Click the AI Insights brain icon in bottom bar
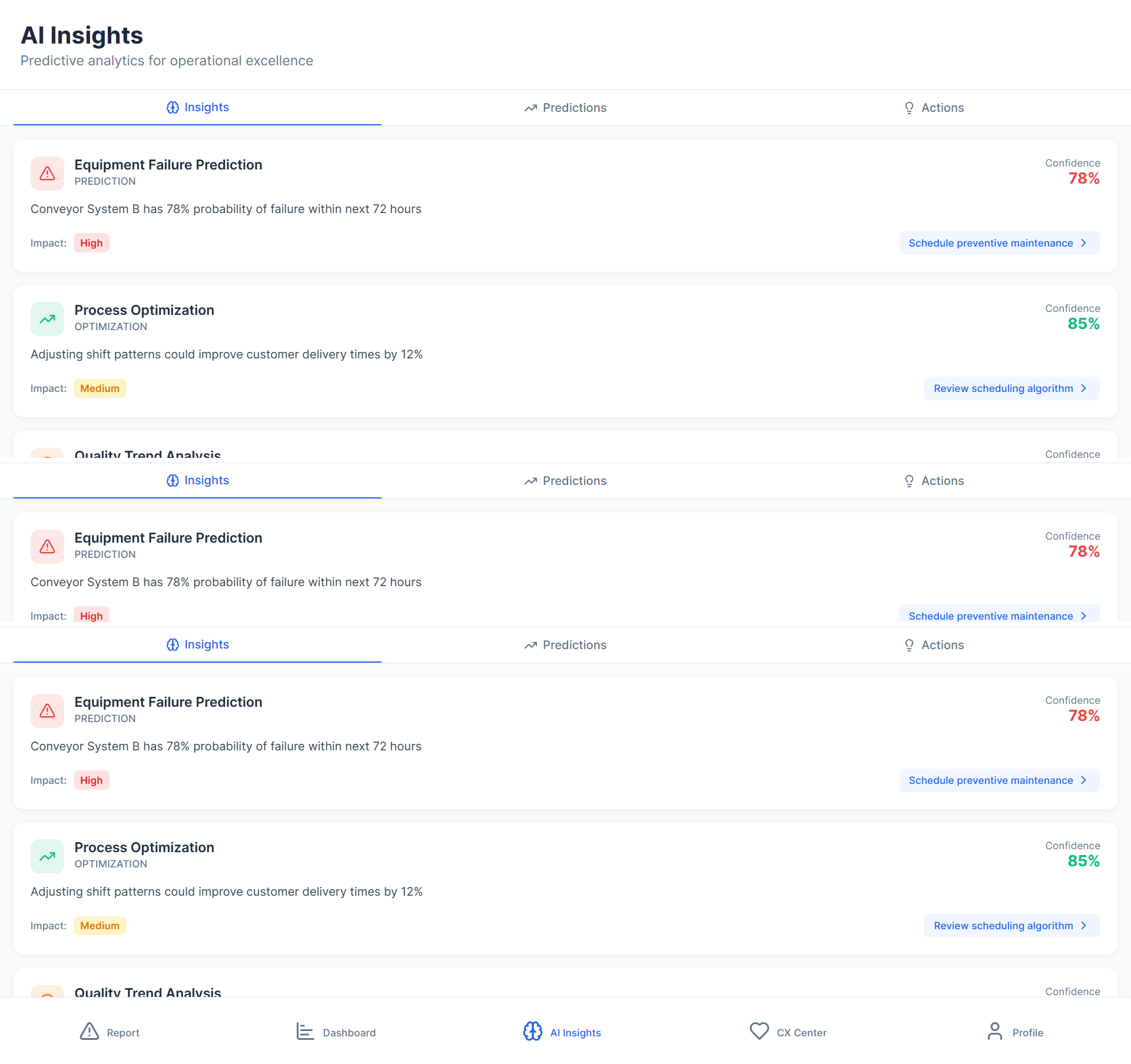Screen dimensions: 1131x1064 tap(532, 1032)
